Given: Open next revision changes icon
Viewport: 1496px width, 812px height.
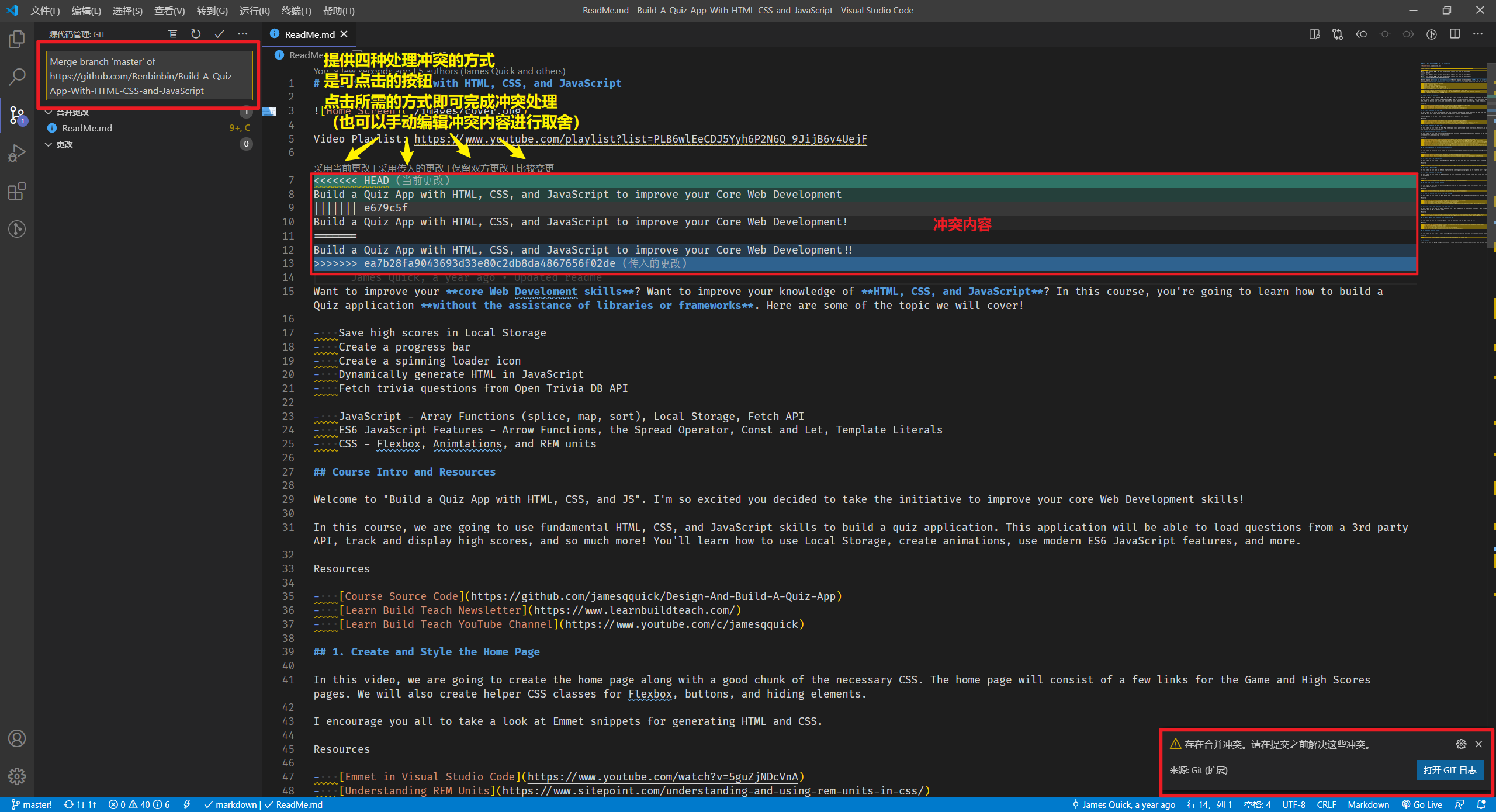Looking at the screenshot, I should 1408,34.
